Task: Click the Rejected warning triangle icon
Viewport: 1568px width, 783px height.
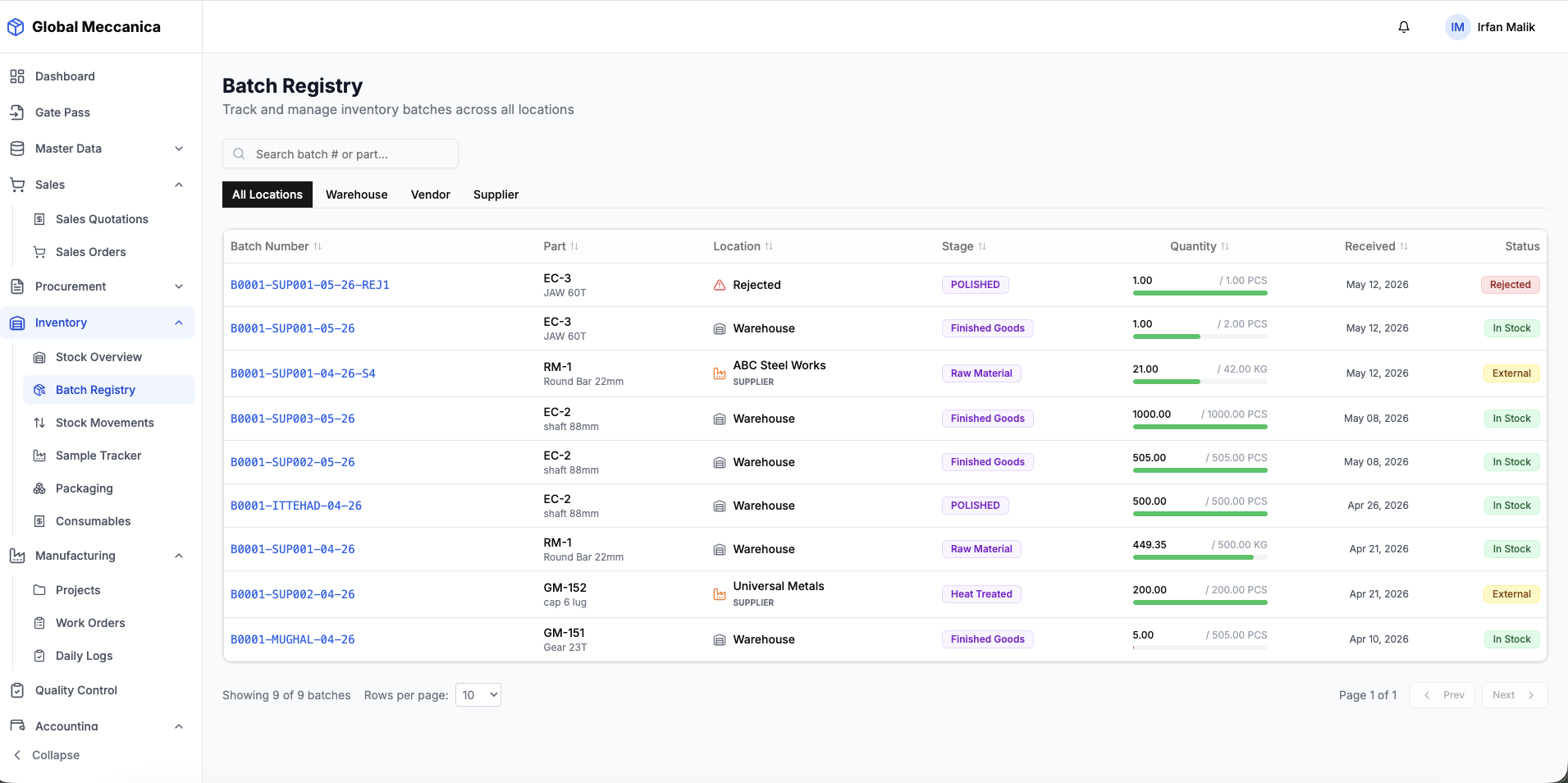Action: tap(720, 285)
